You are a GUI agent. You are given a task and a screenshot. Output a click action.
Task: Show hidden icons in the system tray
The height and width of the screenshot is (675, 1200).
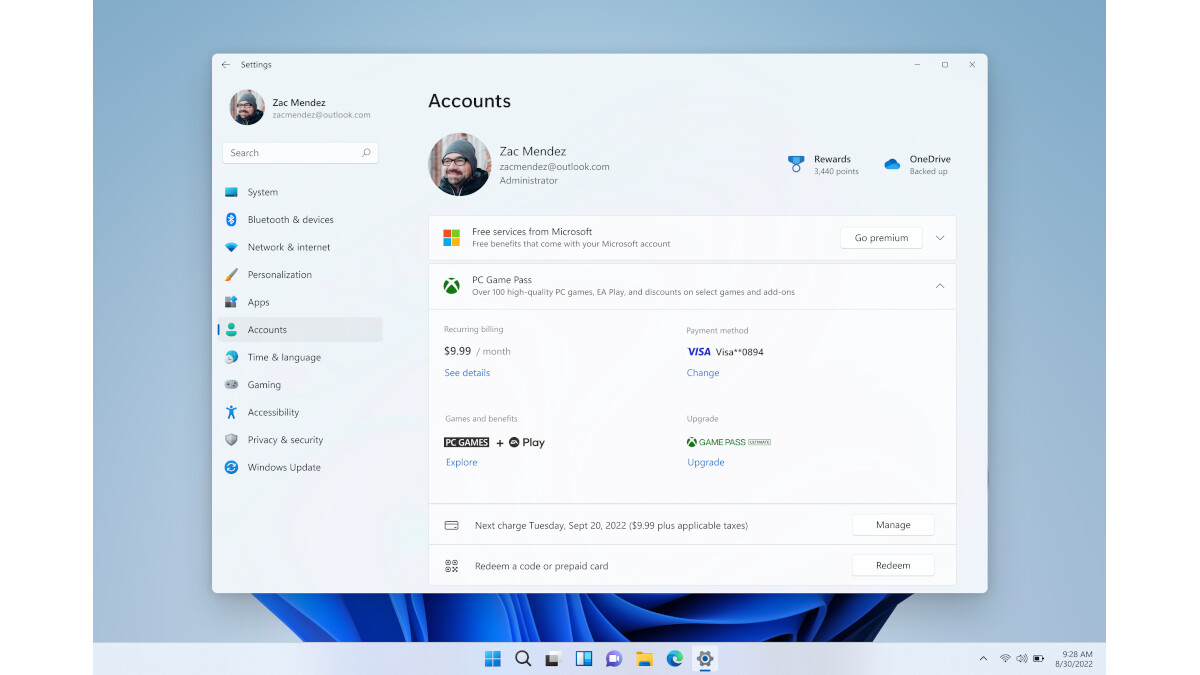pos(983,658)
